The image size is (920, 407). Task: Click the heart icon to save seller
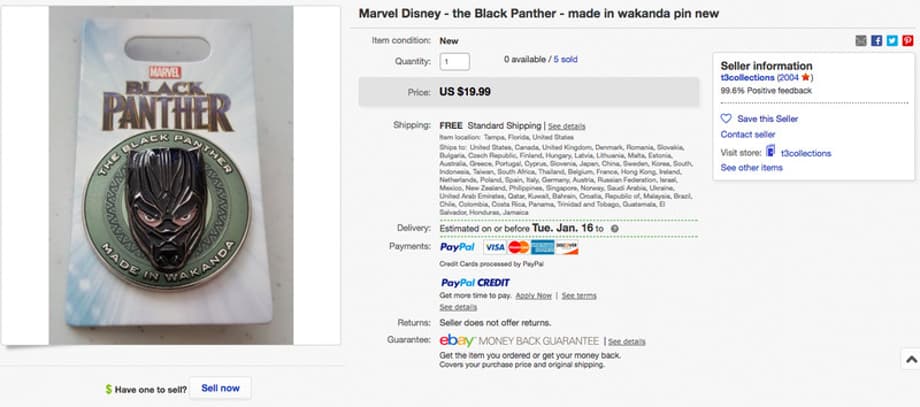click(x=727, y=118)
